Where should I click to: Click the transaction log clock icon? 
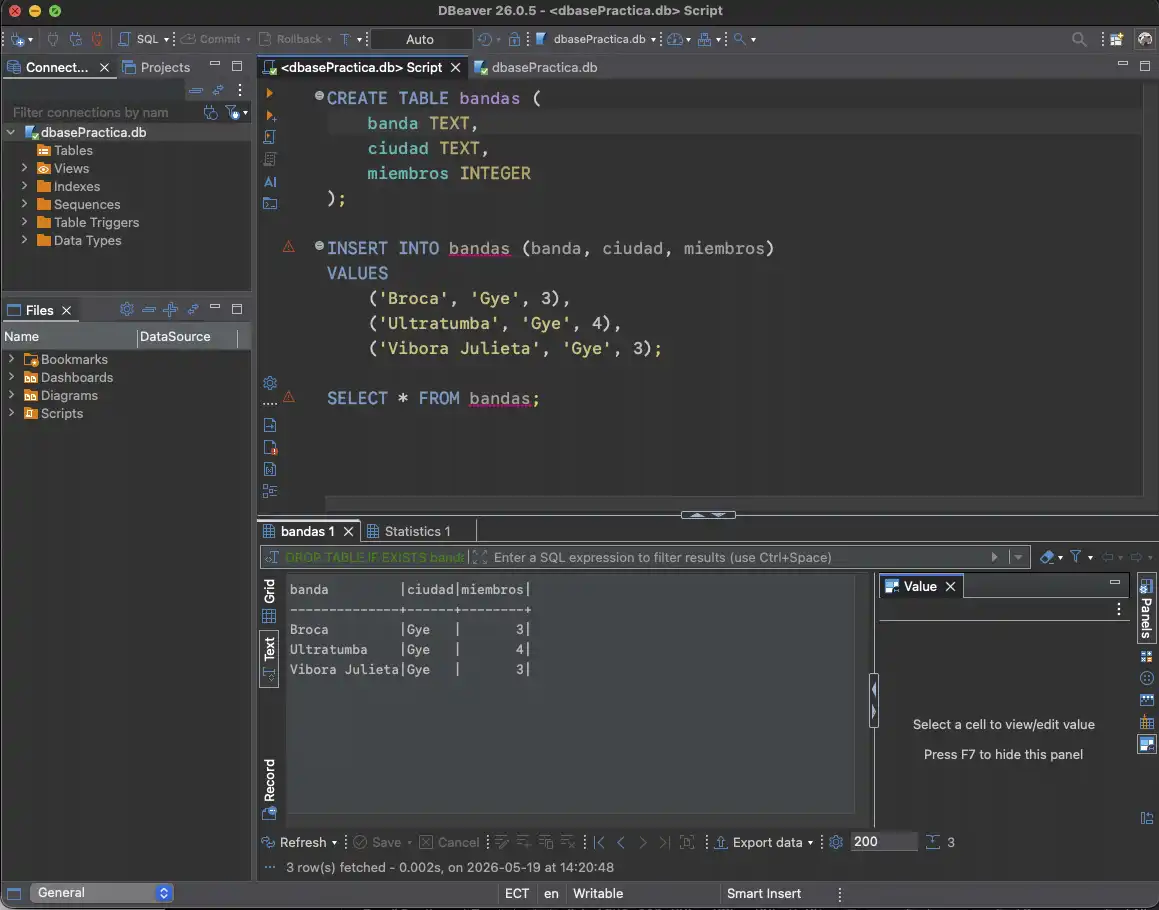pos(485,39)
